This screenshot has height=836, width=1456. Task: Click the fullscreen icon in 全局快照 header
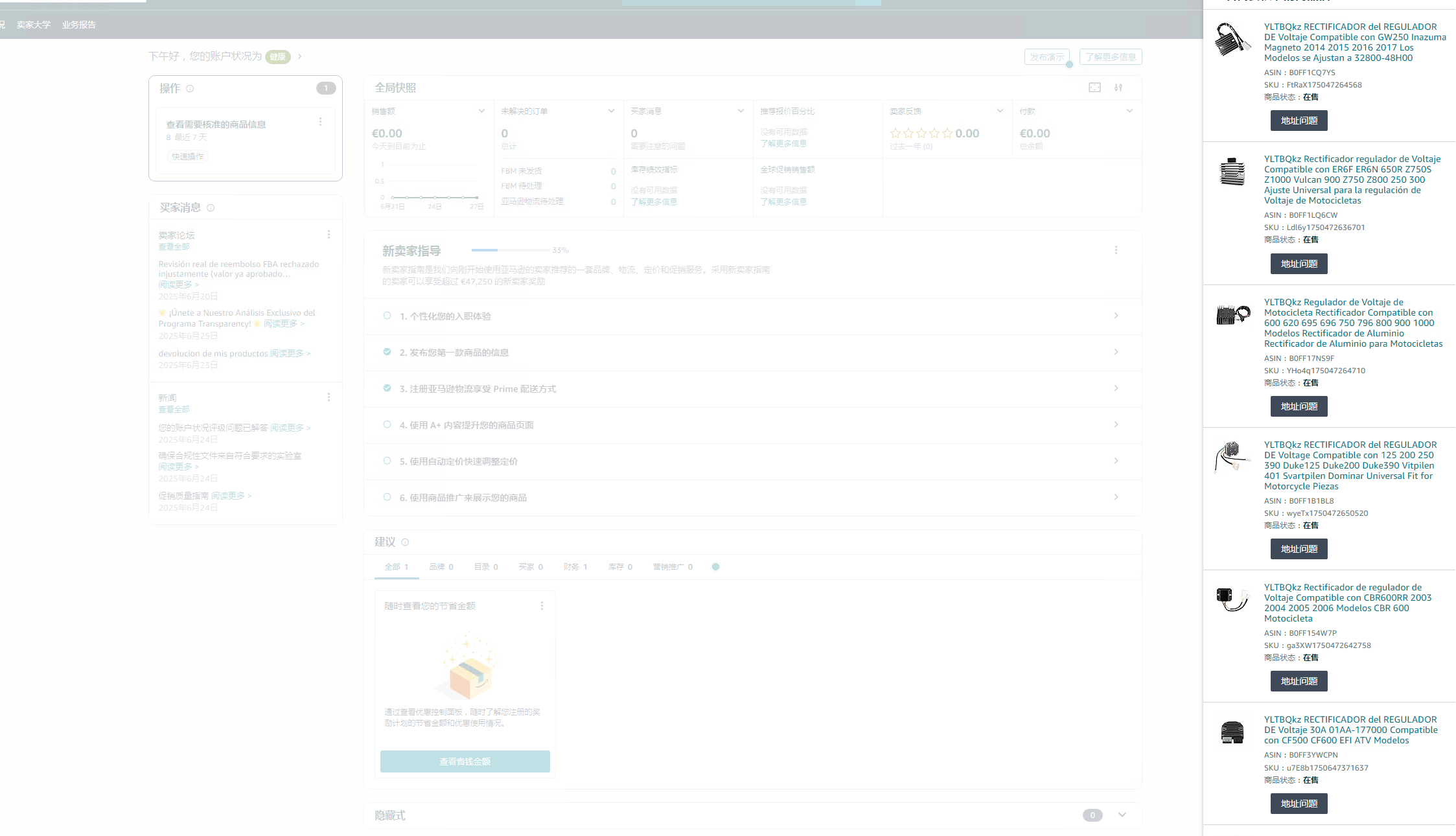pyautogui.click(x=1094, y=87)
